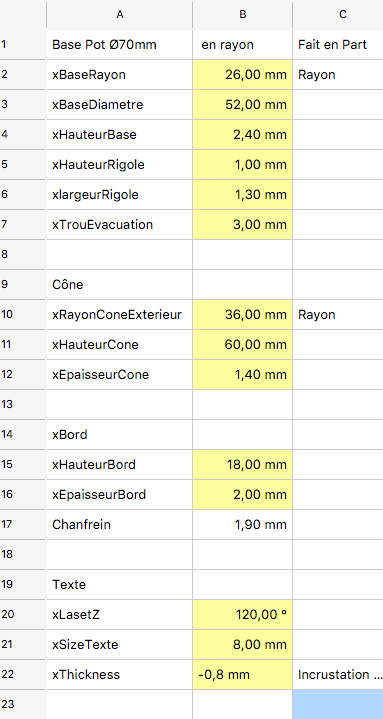Click the blue highlighted cell in row 23

coord(338,704)
